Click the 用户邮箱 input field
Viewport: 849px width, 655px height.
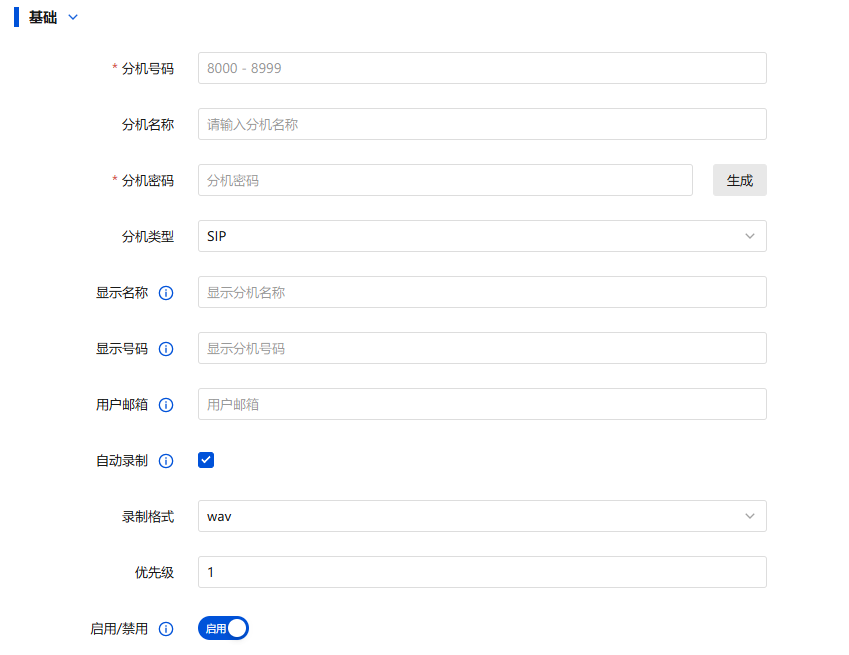482,404
